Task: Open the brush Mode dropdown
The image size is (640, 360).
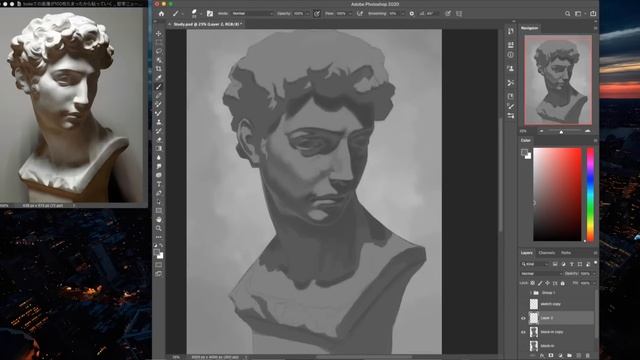Action: coord(252,13)
